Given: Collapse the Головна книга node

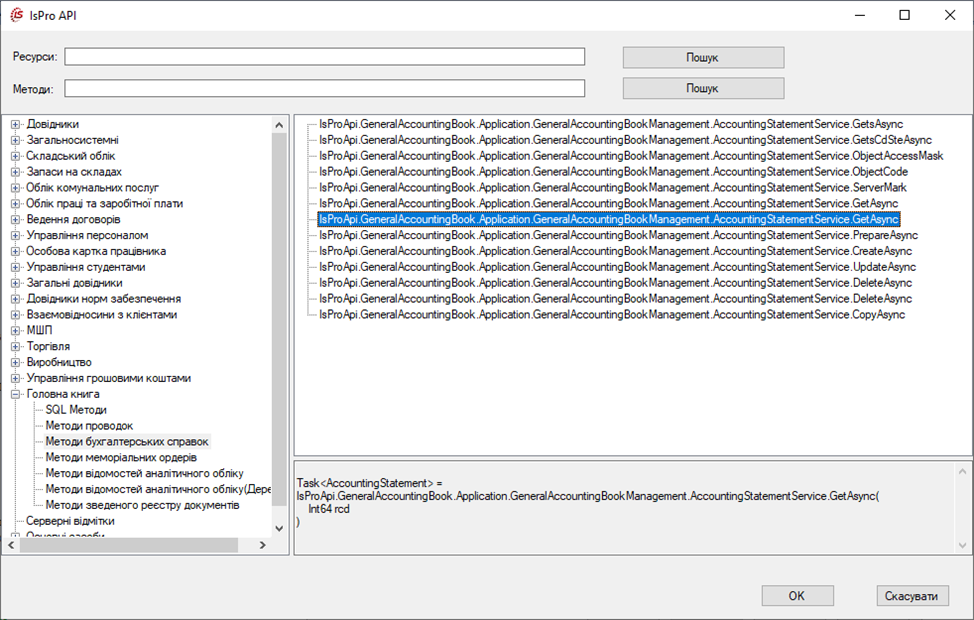Looking at the screenshot, I should (16, 394).
